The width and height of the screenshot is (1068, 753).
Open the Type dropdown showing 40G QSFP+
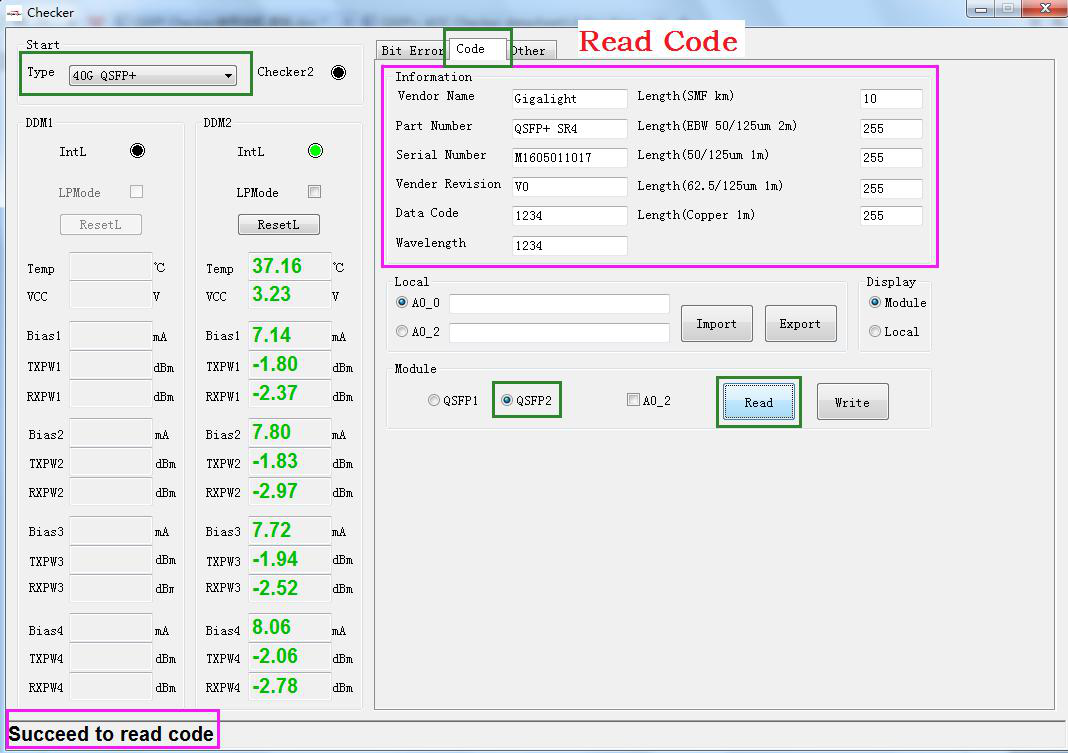[x=153, y=76]
